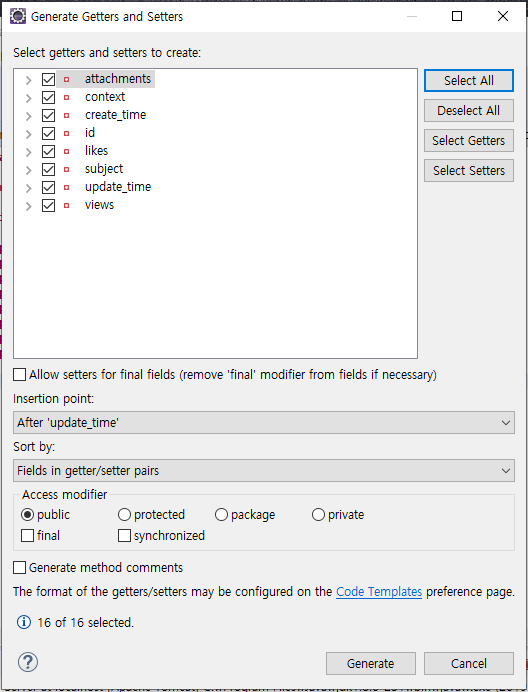Tick the synchronized modifier checkbox
Viewport: 528px width, 692px height.
tap(124, 535)
